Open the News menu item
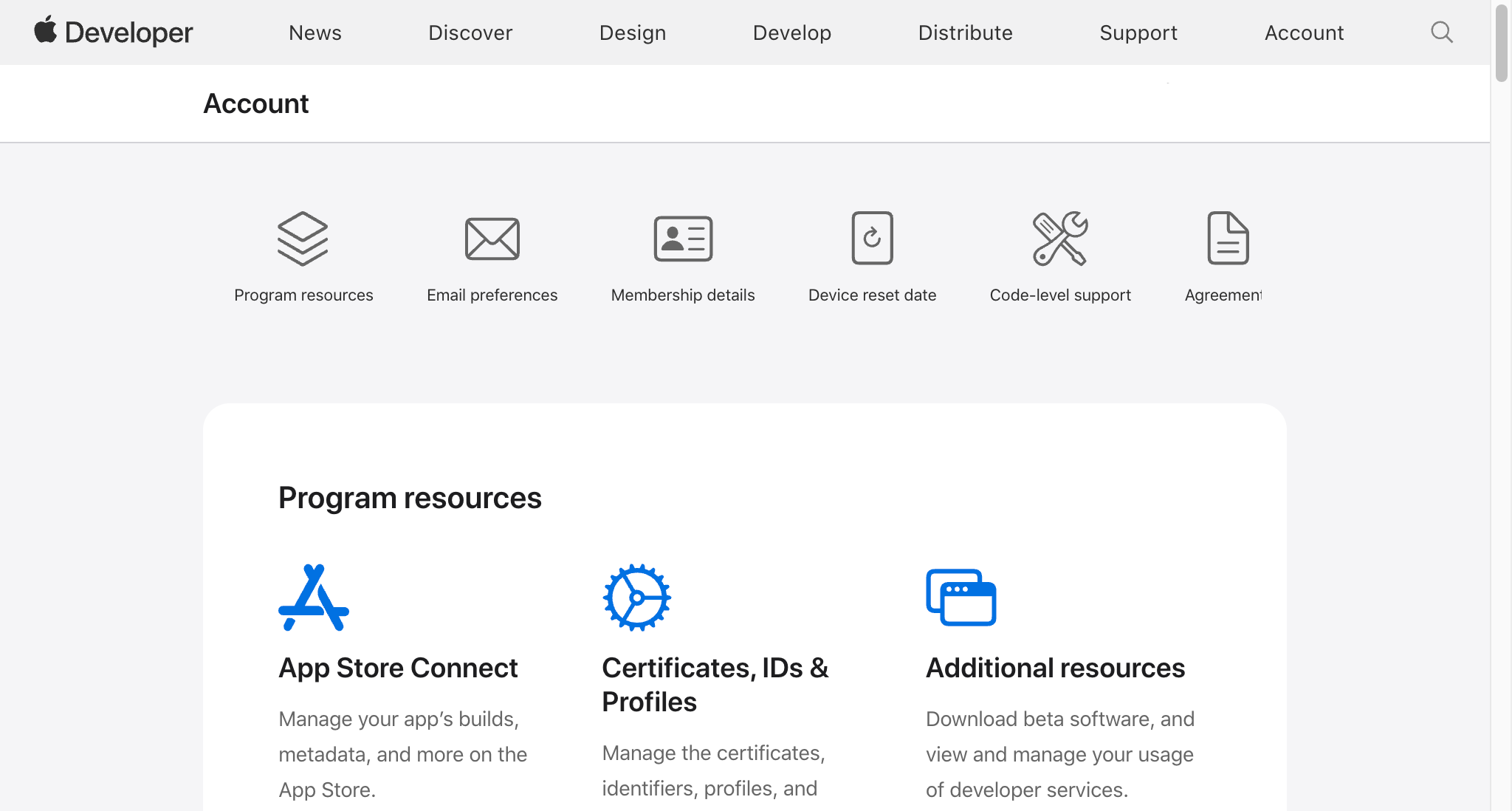This screenshot has height=811, width=1512. click(x=315, y=32)
